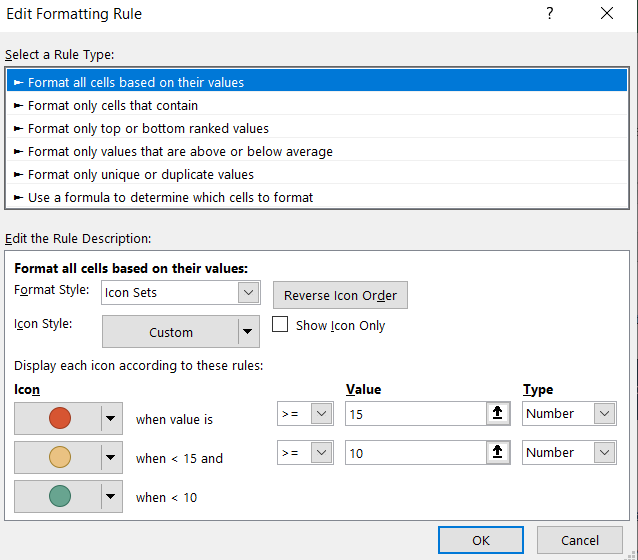Open the Format Style dropdown
638x560 pixels.
point(249,293)
